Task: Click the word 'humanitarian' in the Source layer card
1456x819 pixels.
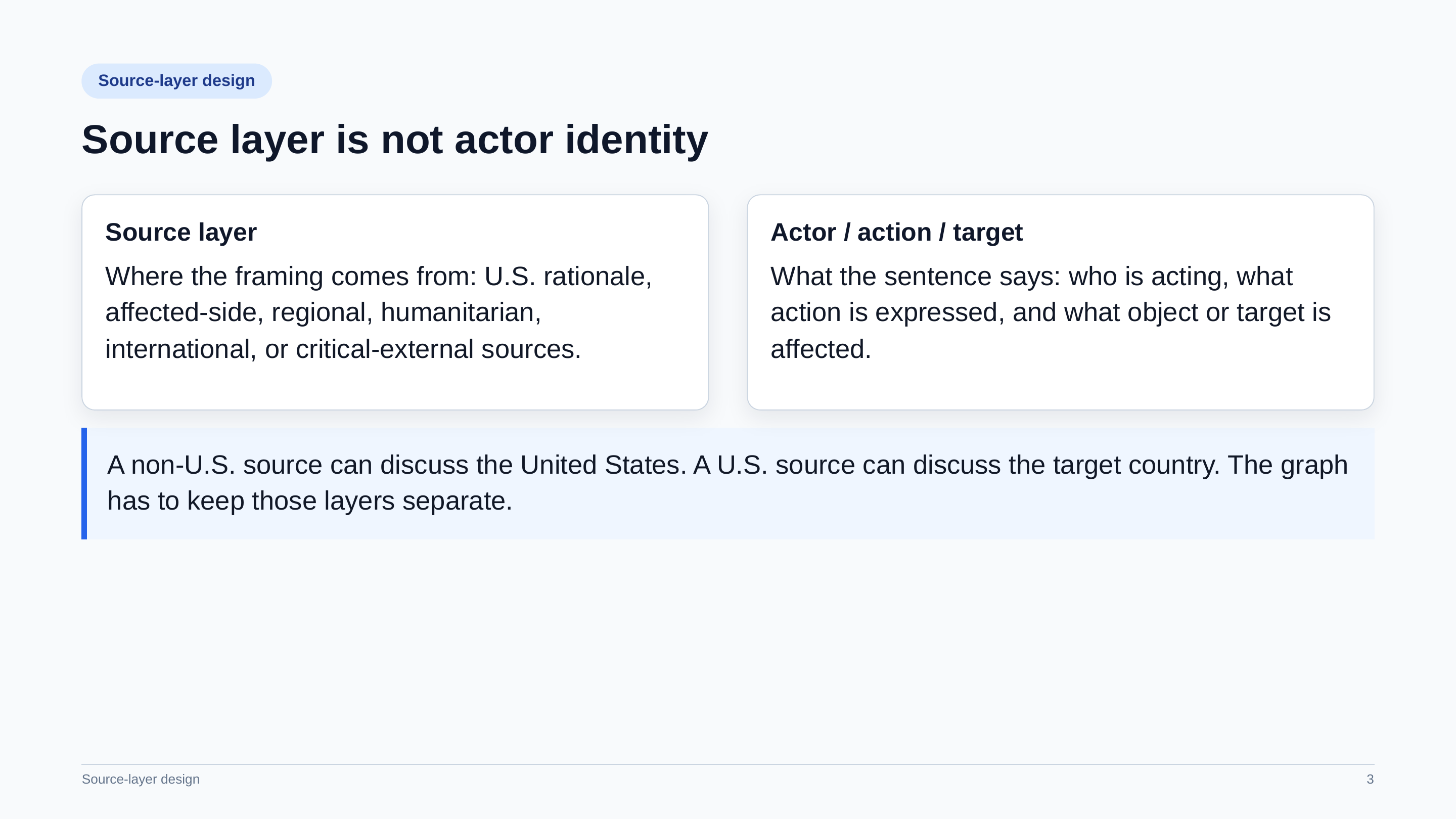Action: coord(460,312)
